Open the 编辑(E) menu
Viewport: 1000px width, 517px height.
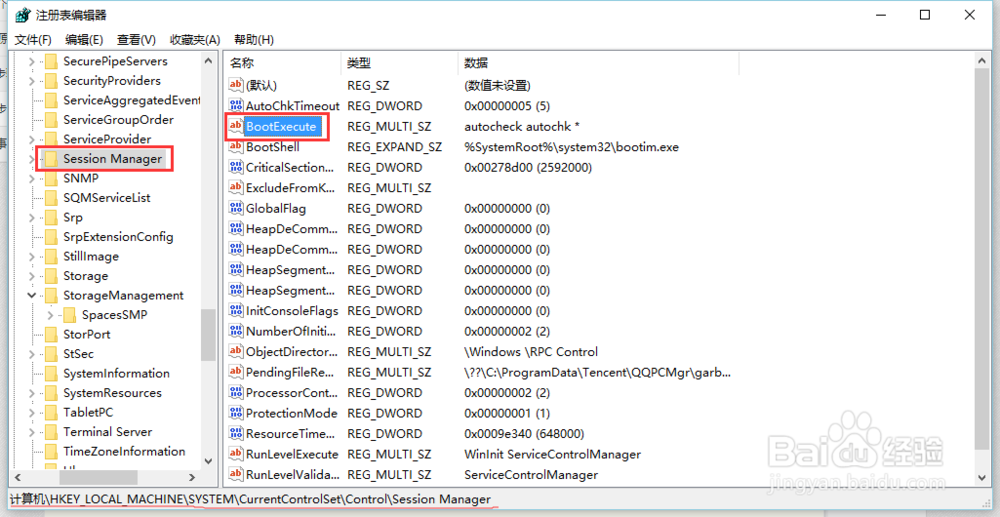(84, 40)
